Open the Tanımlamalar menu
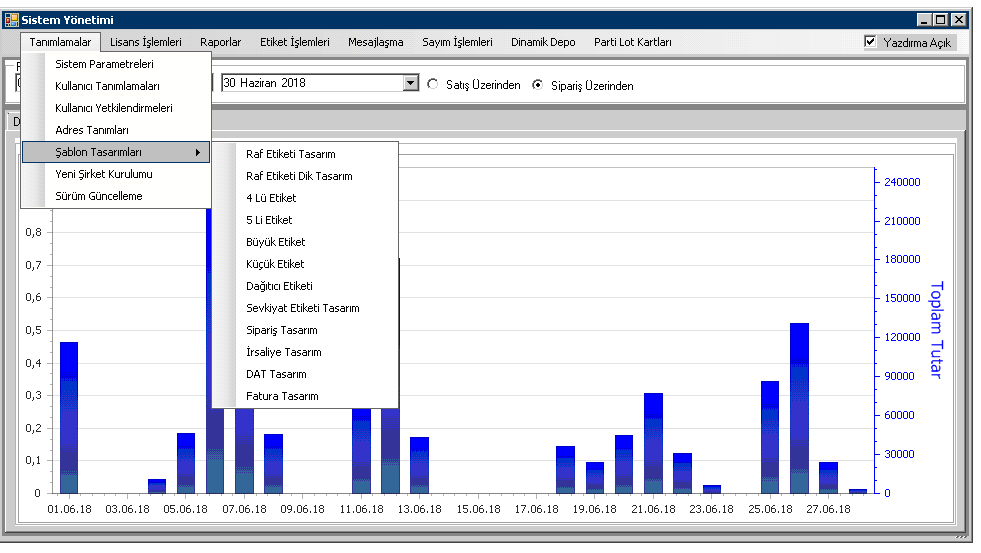This screenshot has height=553, width=981. (60, 42)
